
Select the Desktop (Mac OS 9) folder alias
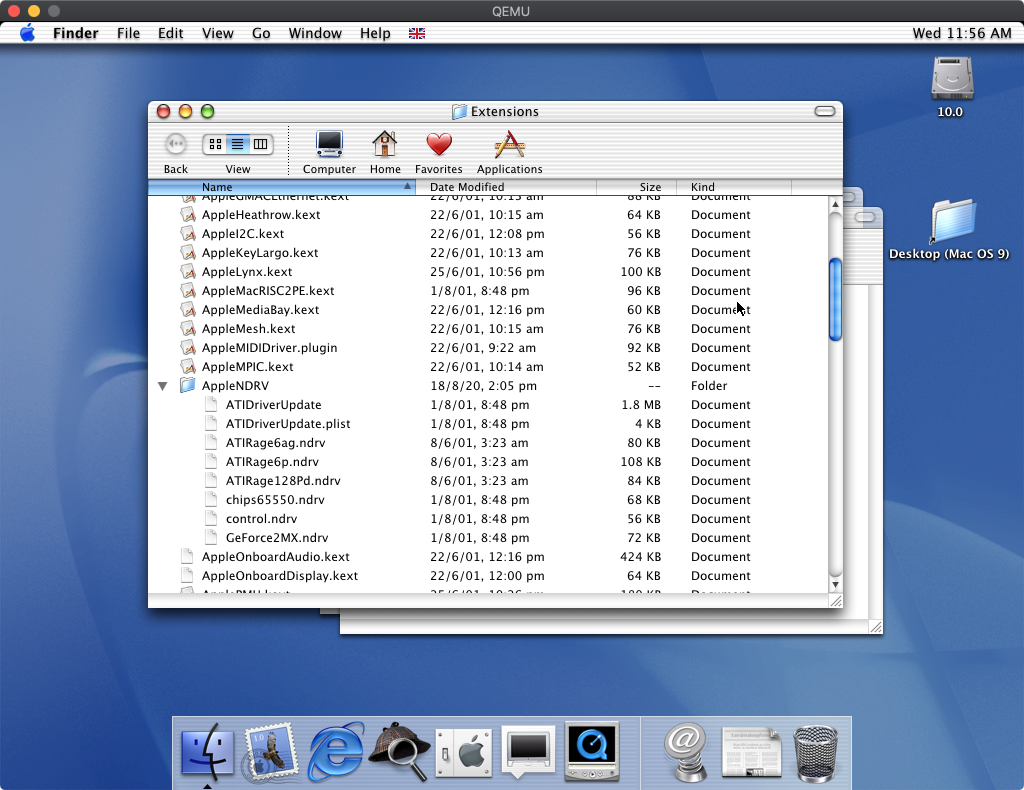click(x=952, y=221)
